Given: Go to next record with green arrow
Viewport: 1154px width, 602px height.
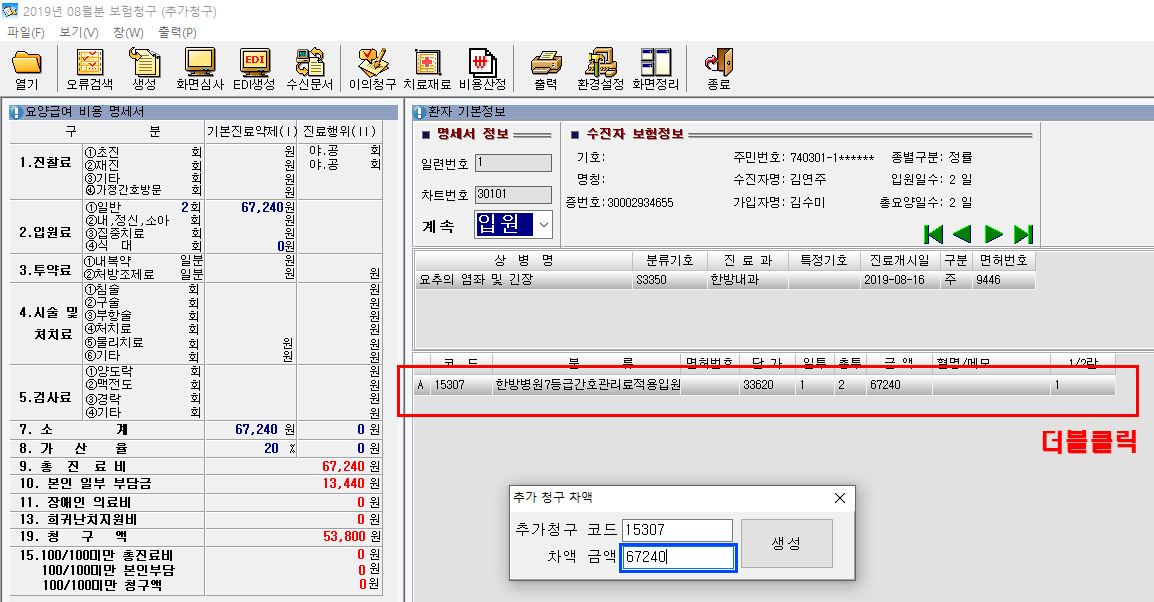Looking at the screenshot, I should click(x=993, y=234).
